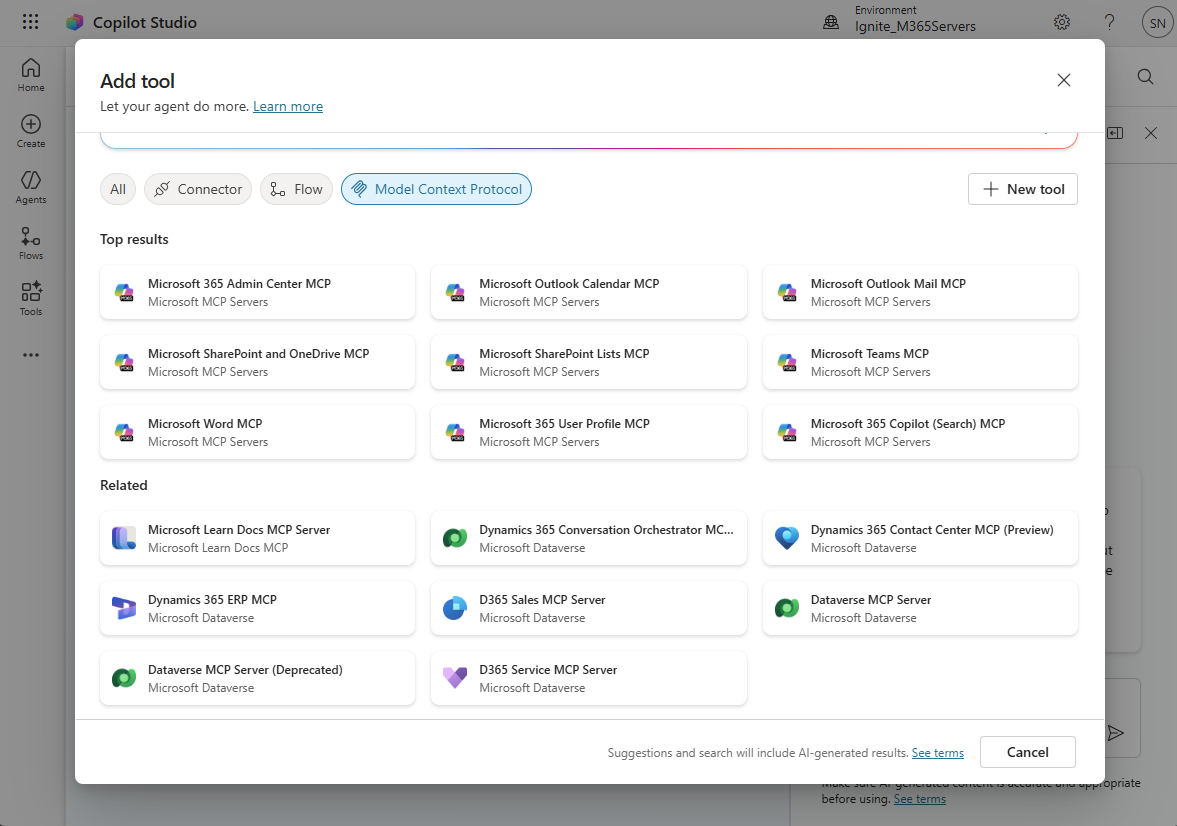Click the New tool button
The height and width of the screenshot is (826, 1177).
click(1022, 188)
